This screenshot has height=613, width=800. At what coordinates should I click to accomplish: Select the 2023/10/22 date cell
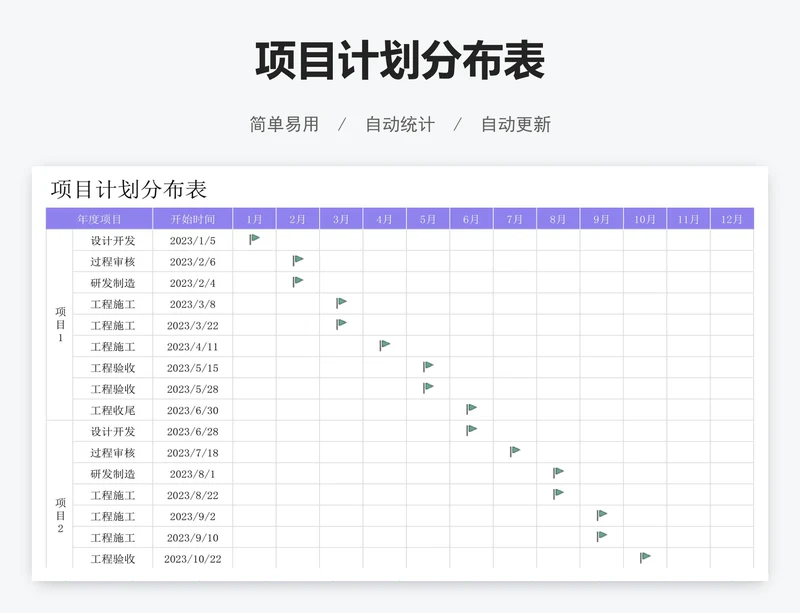[x=192, y=559]
